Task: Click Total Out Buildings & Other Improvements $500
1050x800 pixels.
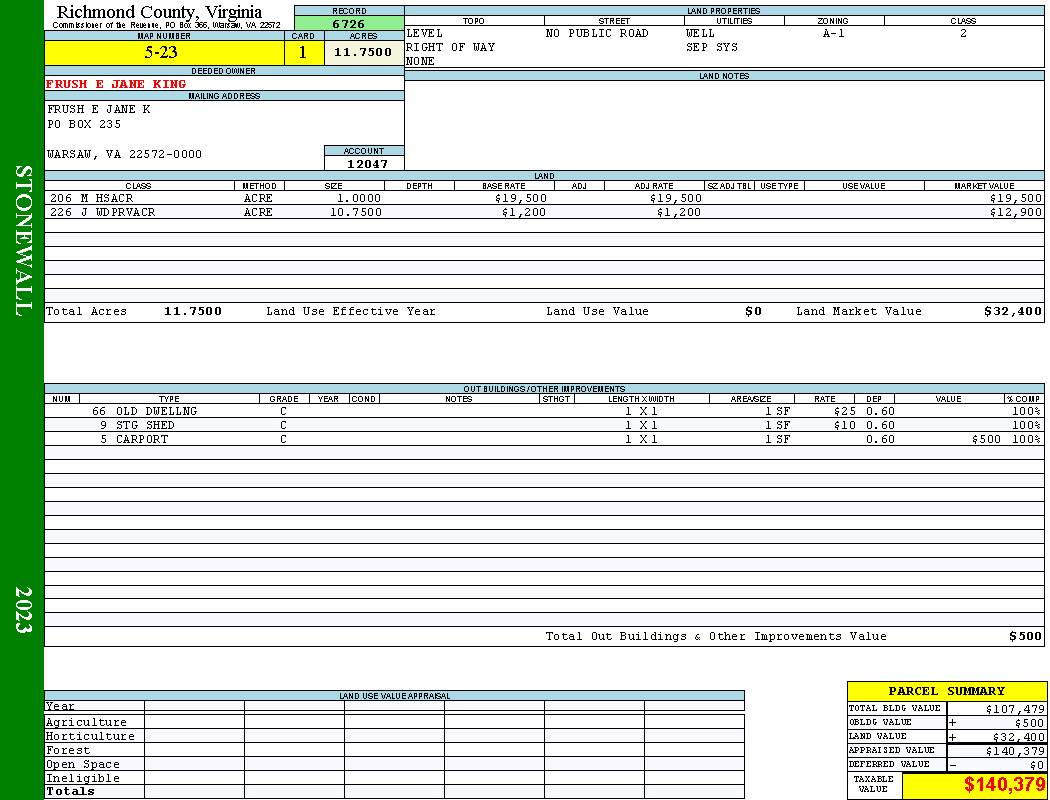Action: [1026, 637]
